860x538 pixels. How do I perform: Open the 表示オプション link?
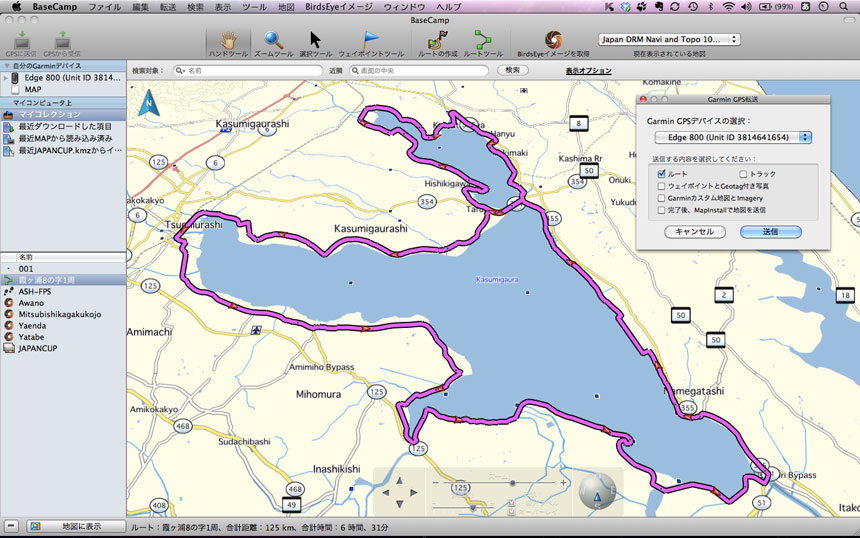pos(588,71)
